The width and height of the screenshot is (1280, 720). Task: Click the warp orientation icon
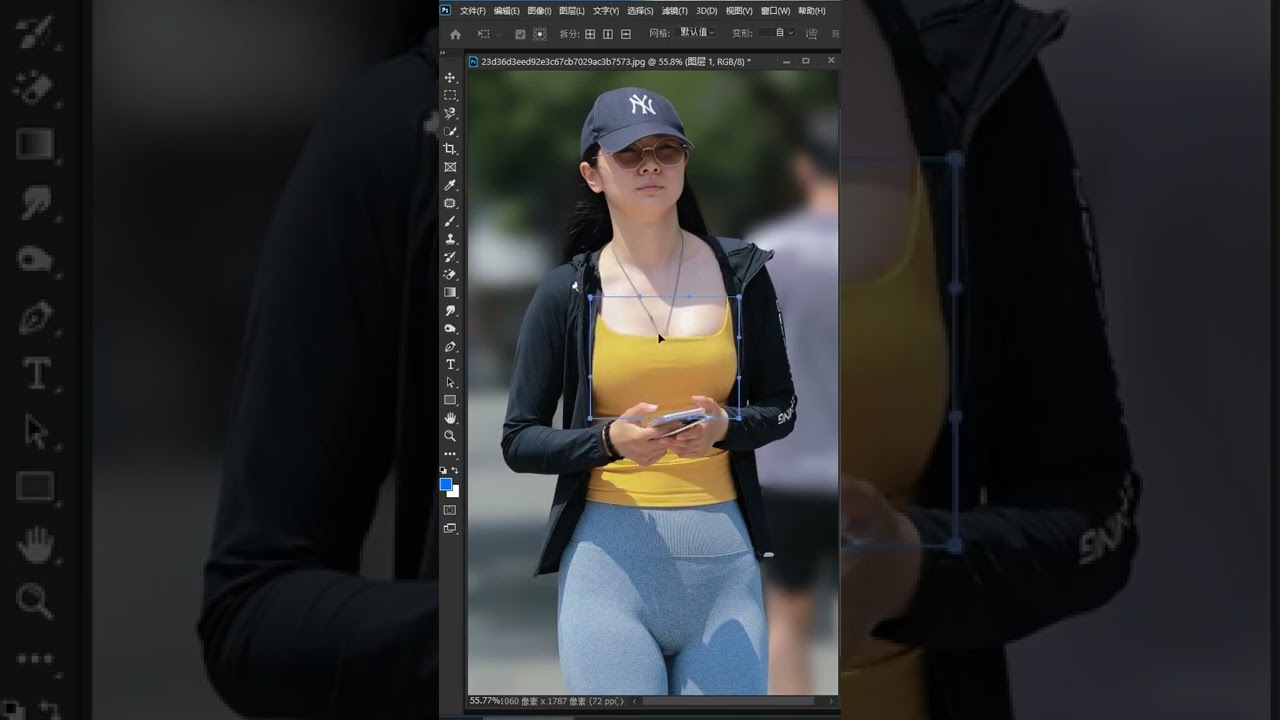tap(812, 34)
